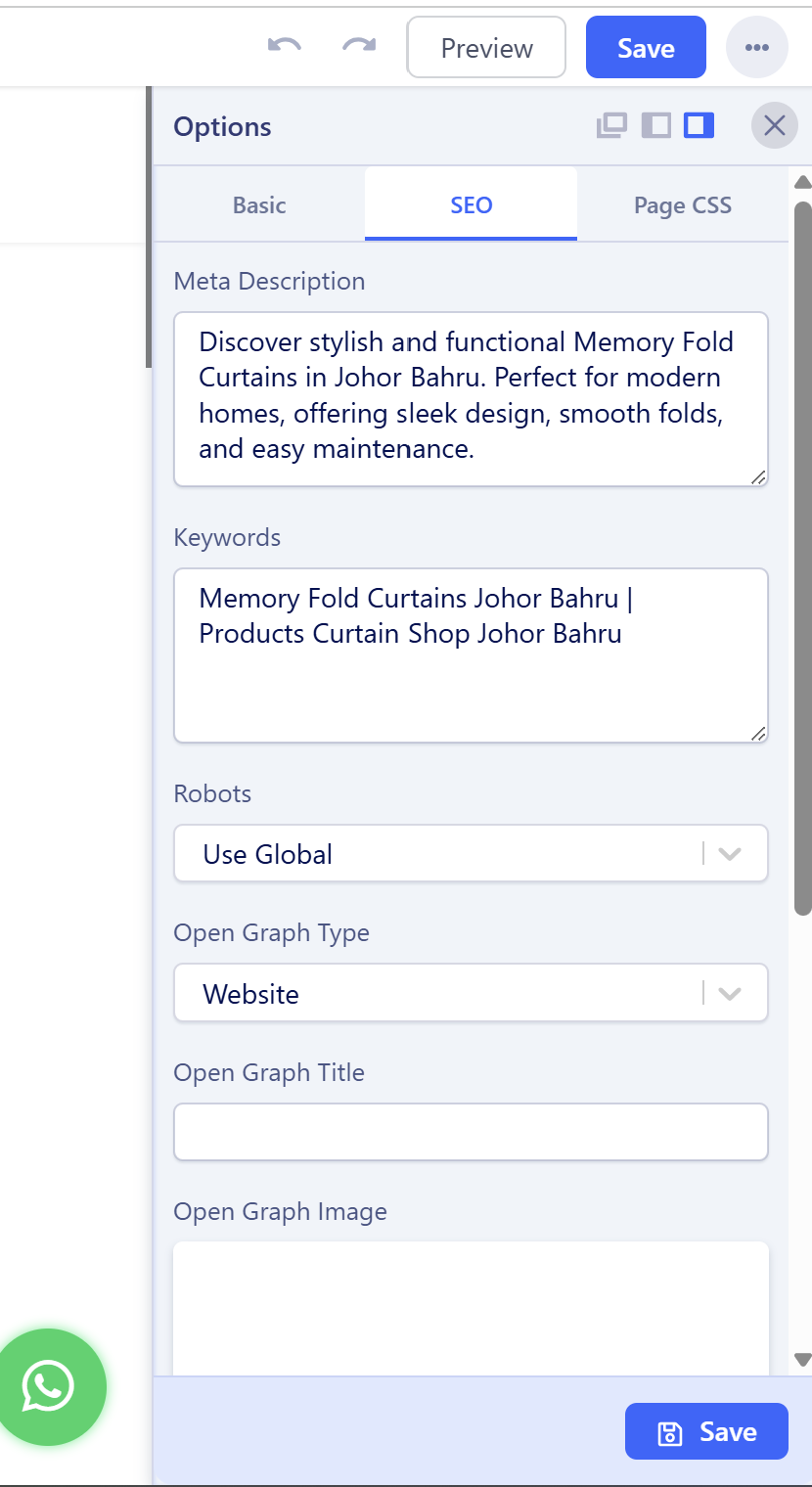Open WhatsApp chat bubble
This screenshot has height=1487, width=812.
(x=47, y=1385)
